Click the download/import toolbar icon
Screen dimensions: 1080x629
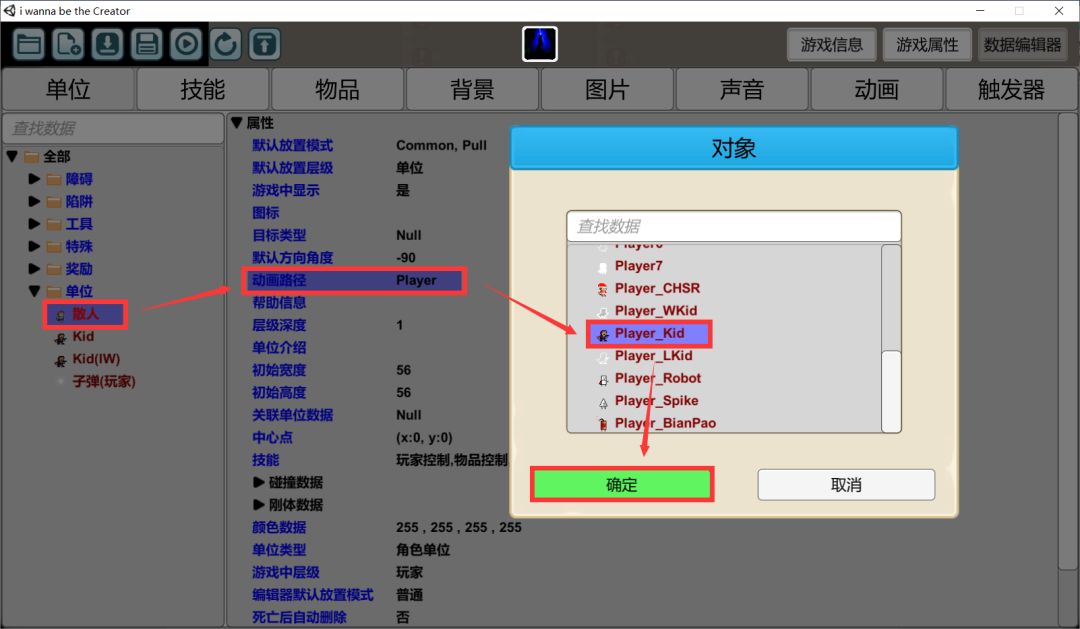pyautogui.click(x=108, y=44)
